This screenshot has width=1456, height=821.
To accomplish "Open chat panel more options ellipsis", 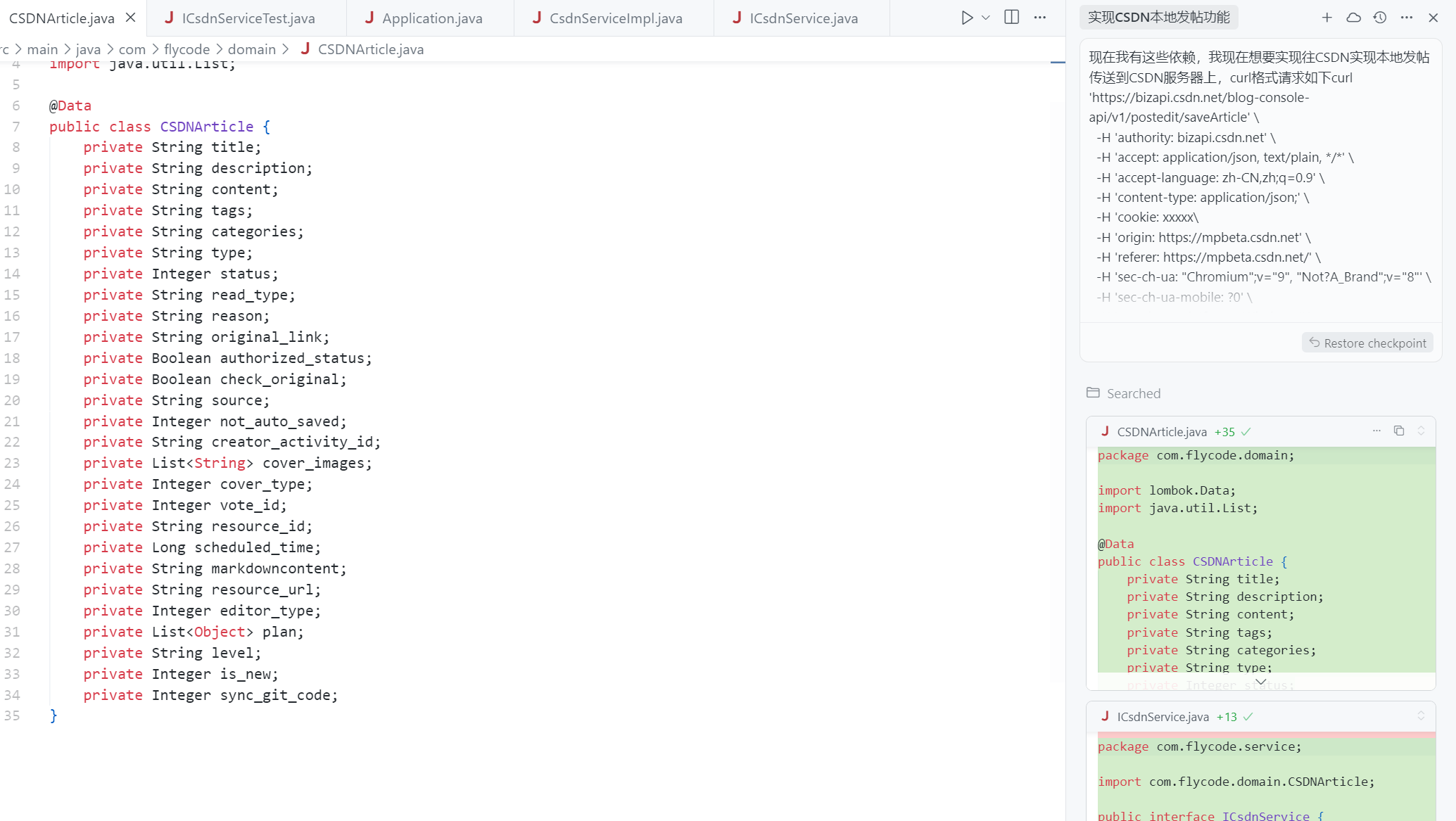I will click(1407, 18).
